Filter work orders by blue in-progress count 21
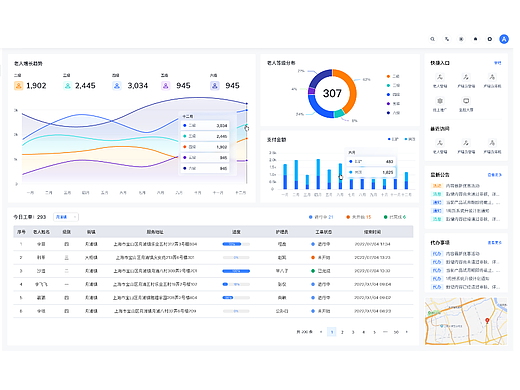The height and width of the screenshot is (390, 520). point(321,217)
